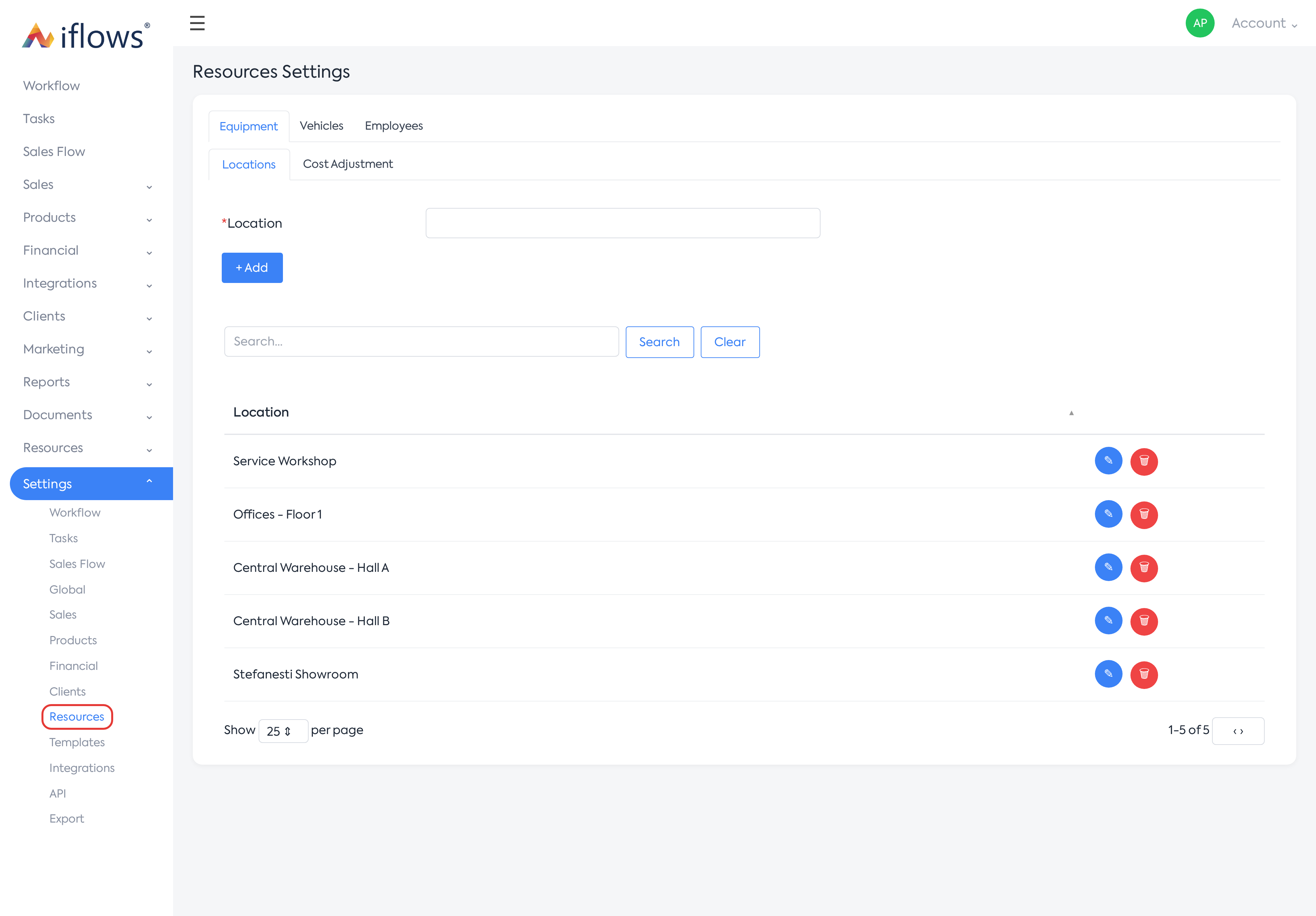Open the hamburger menu icon
Viewport: 1316px width, 916px height.
click(197, 23)
